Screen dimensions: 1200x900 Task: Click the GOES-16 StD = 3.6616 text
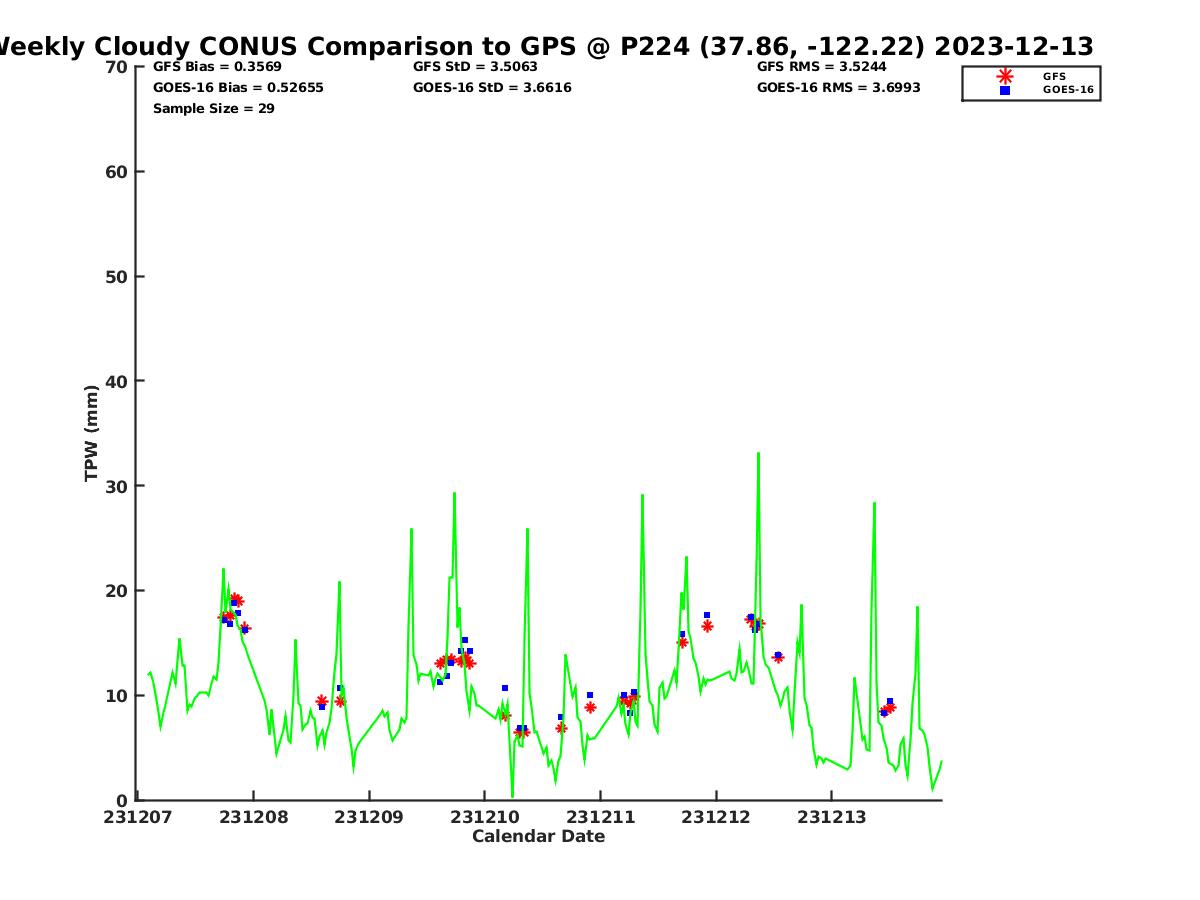[x=492, y=88]
